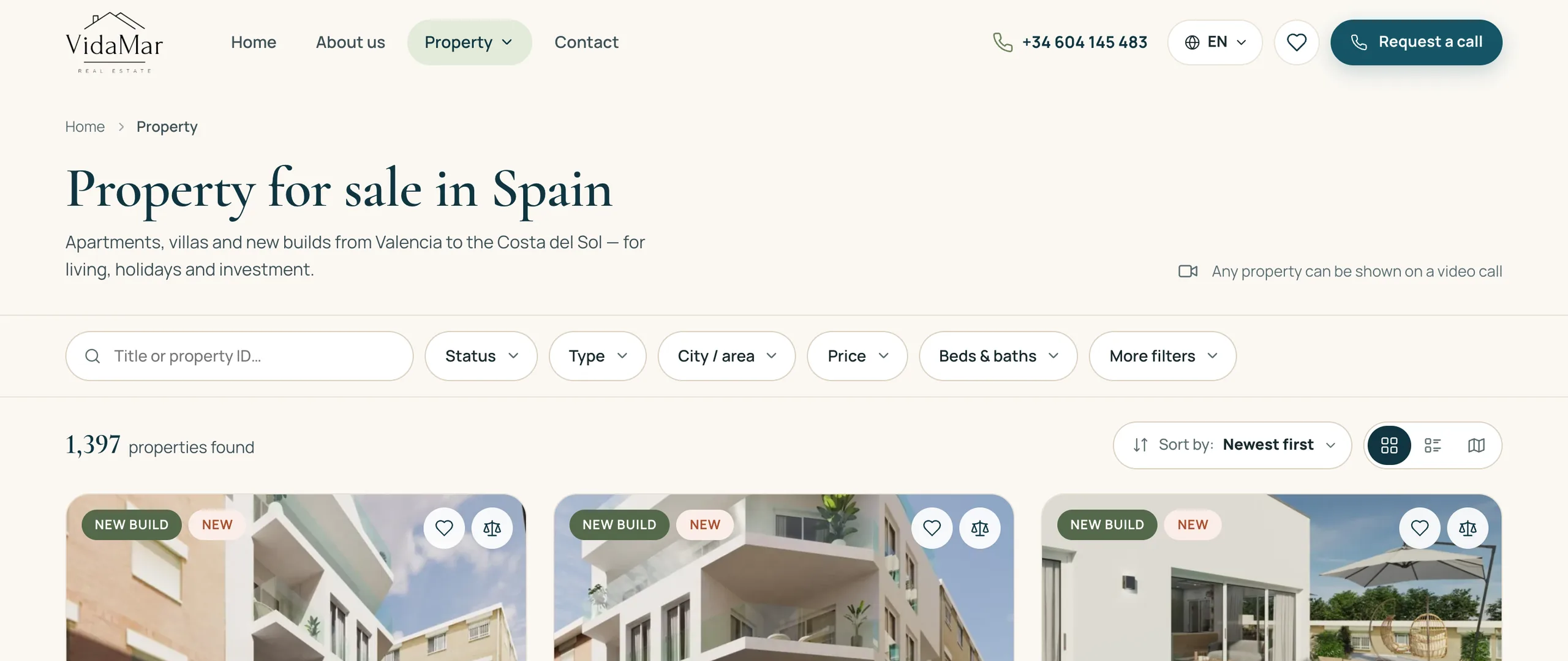
Task: Click the green phone icon beside the number
Action: click(1002, 42)
